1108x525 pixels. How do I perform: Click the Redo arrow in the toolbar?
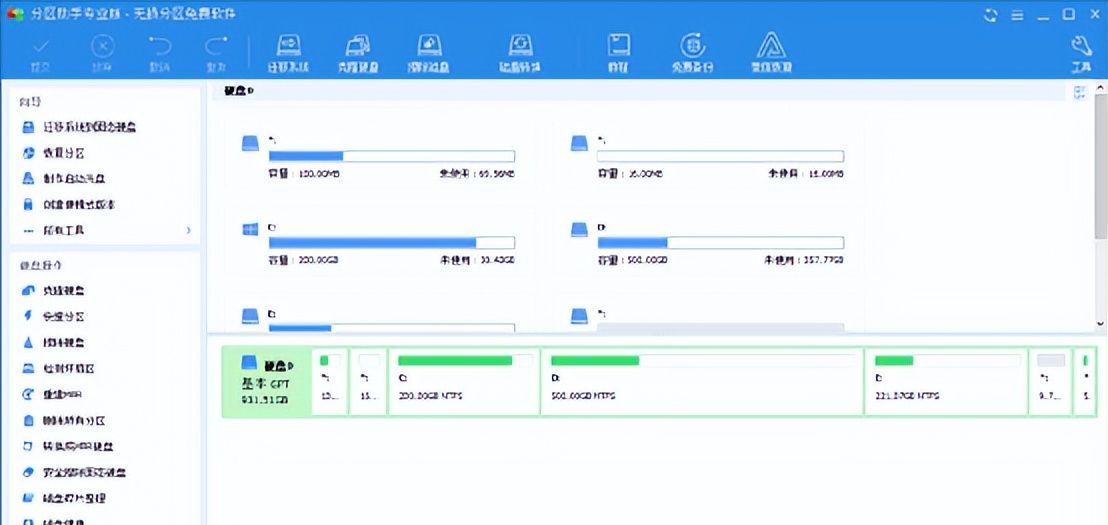point(216,54)
